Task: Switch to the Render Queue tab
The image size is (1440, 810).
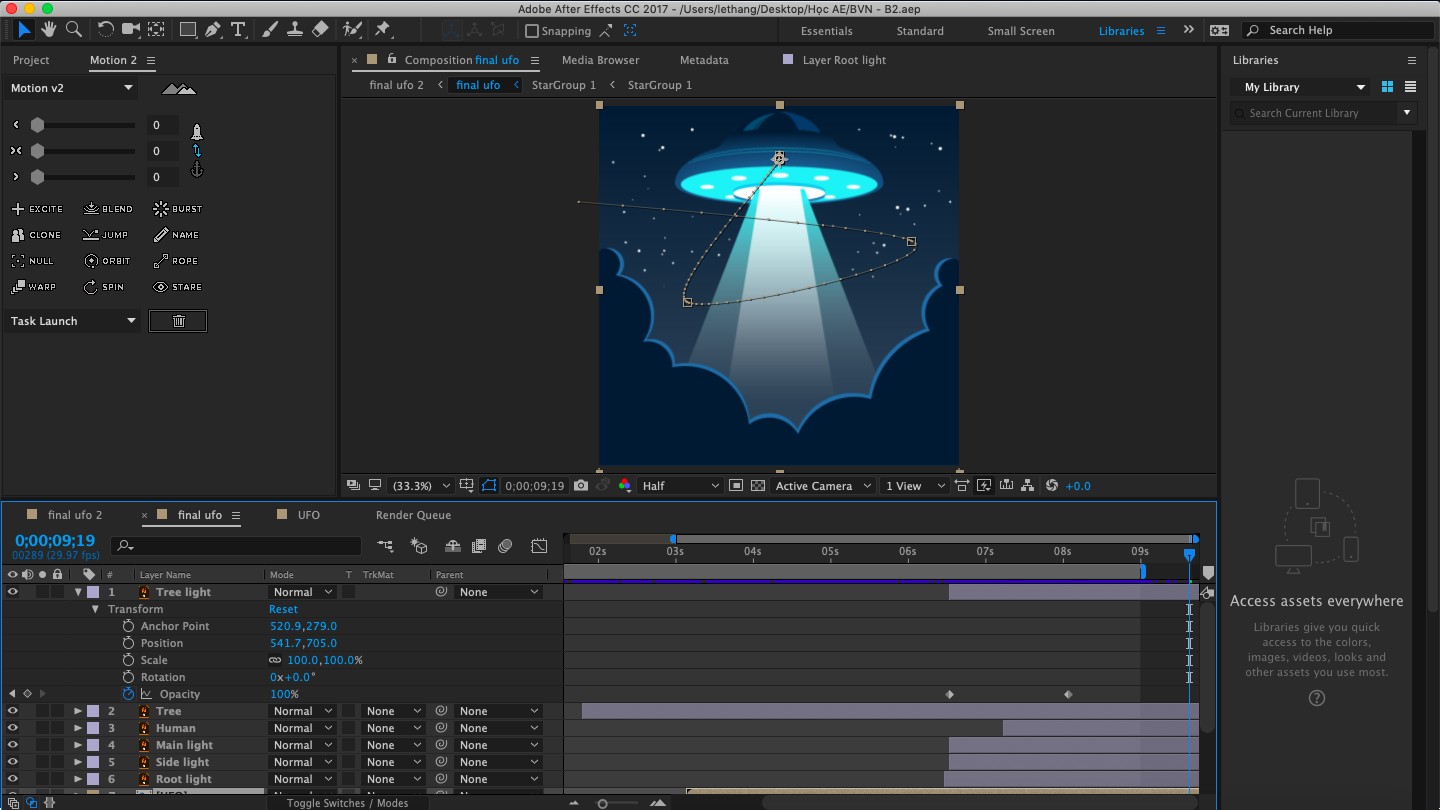Action: [x=413, y=515]
